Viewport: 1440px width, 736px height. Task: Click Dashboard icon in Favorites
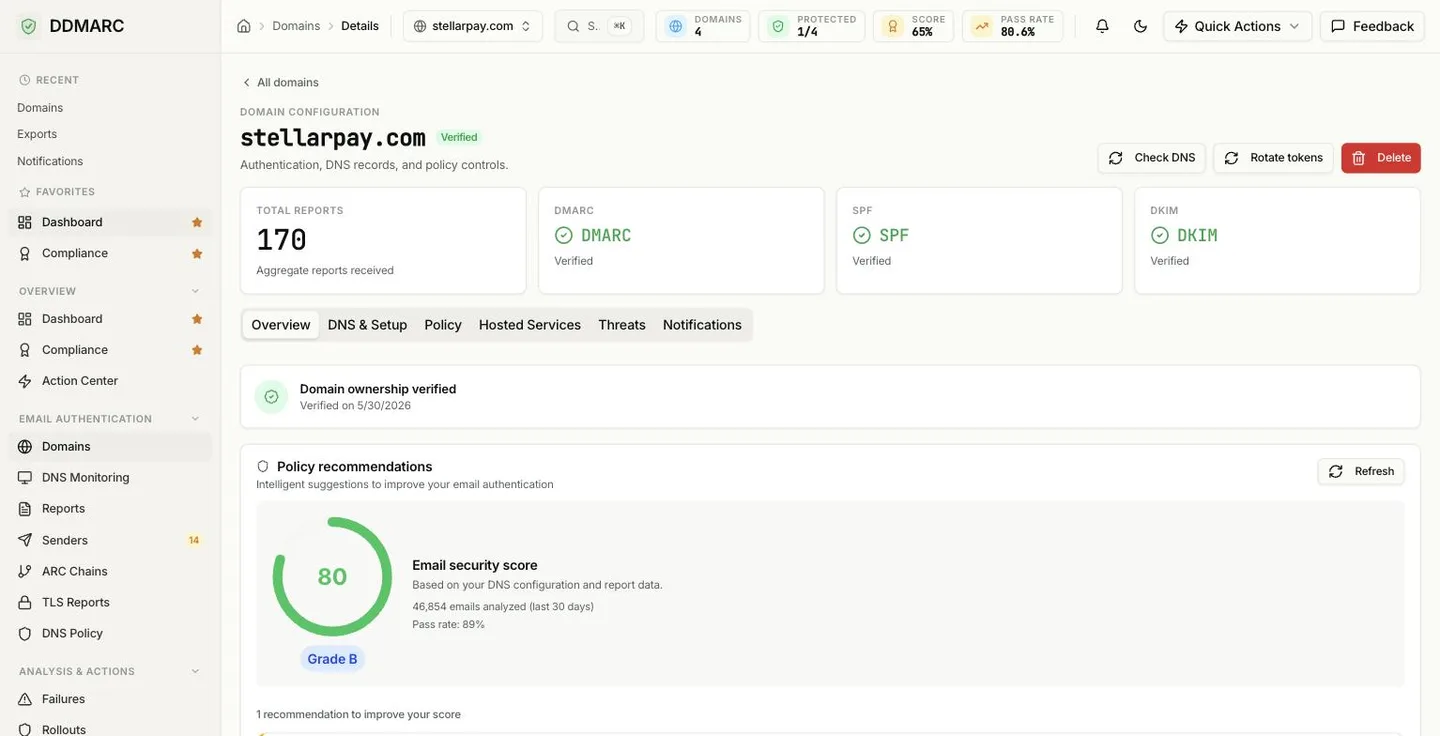click(x=25, y=222)
